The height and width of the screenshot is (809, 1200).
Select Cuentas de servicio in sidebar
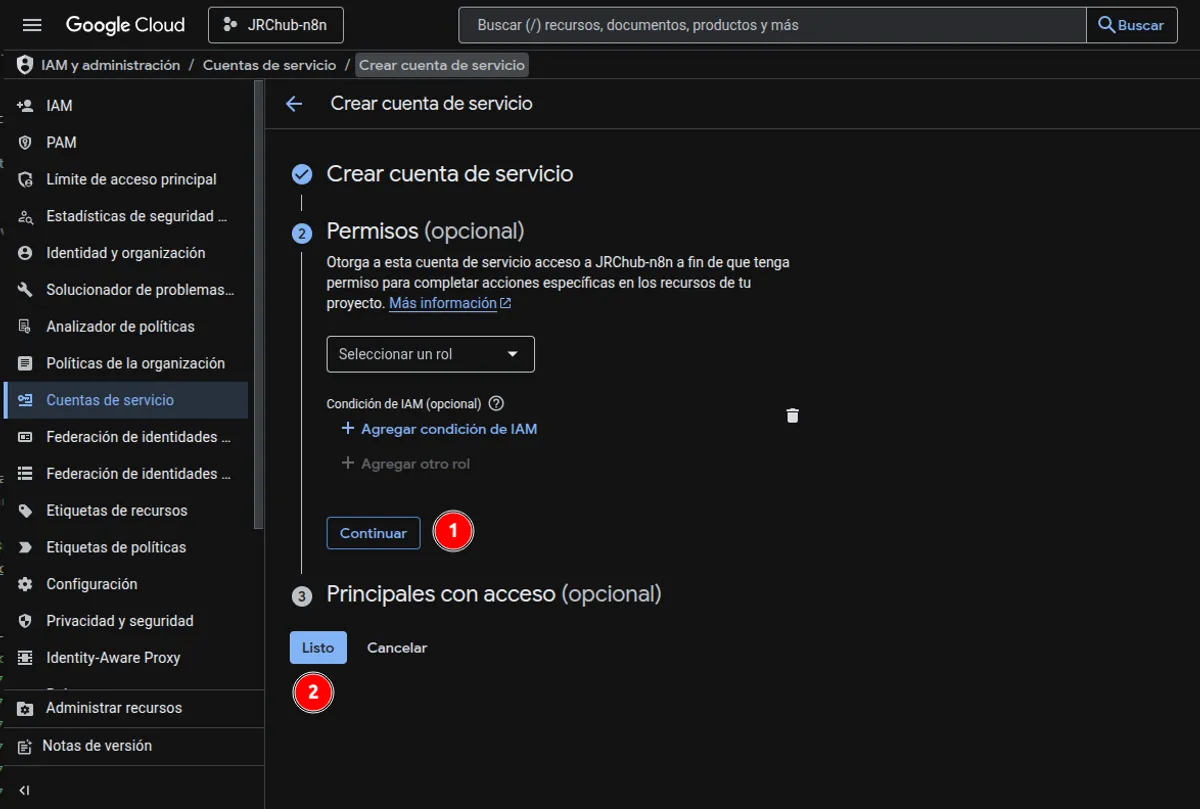(x=126, y=400)
